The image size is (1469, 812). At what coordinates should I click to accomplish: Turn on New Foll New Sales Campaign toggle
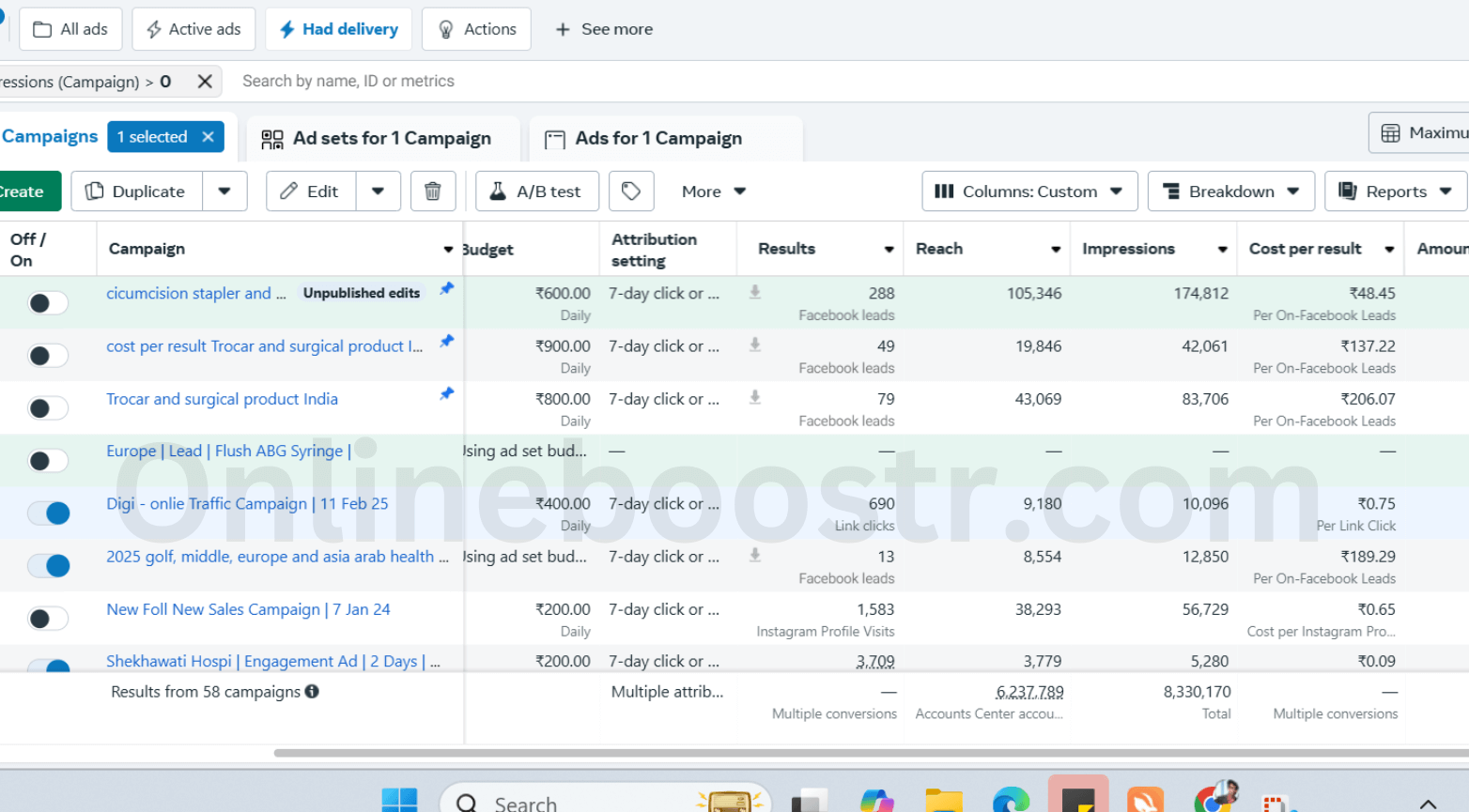tap(48, 619)
